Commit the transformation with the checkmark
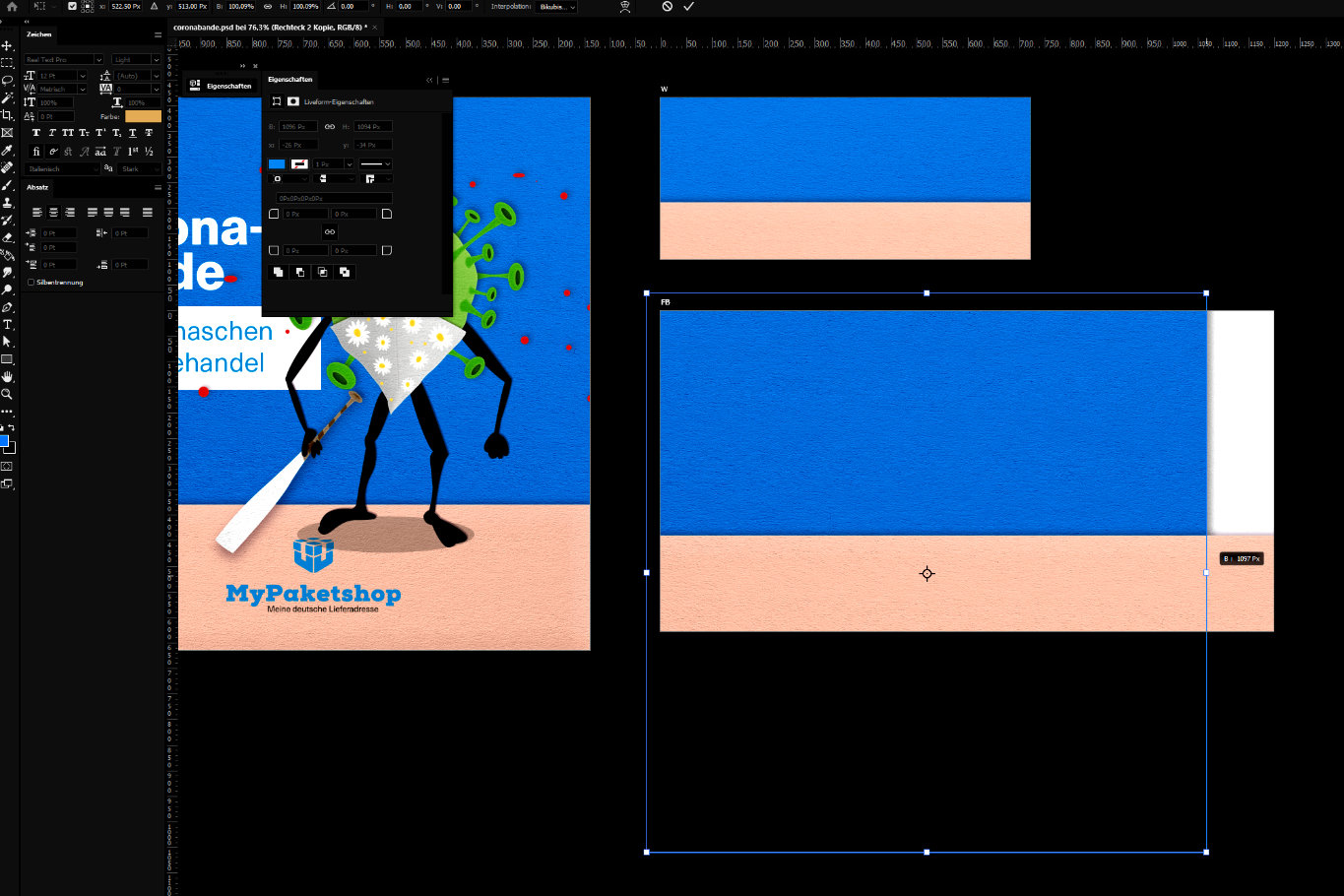Viewport: 1344px width, 896px height. [688, 7]
